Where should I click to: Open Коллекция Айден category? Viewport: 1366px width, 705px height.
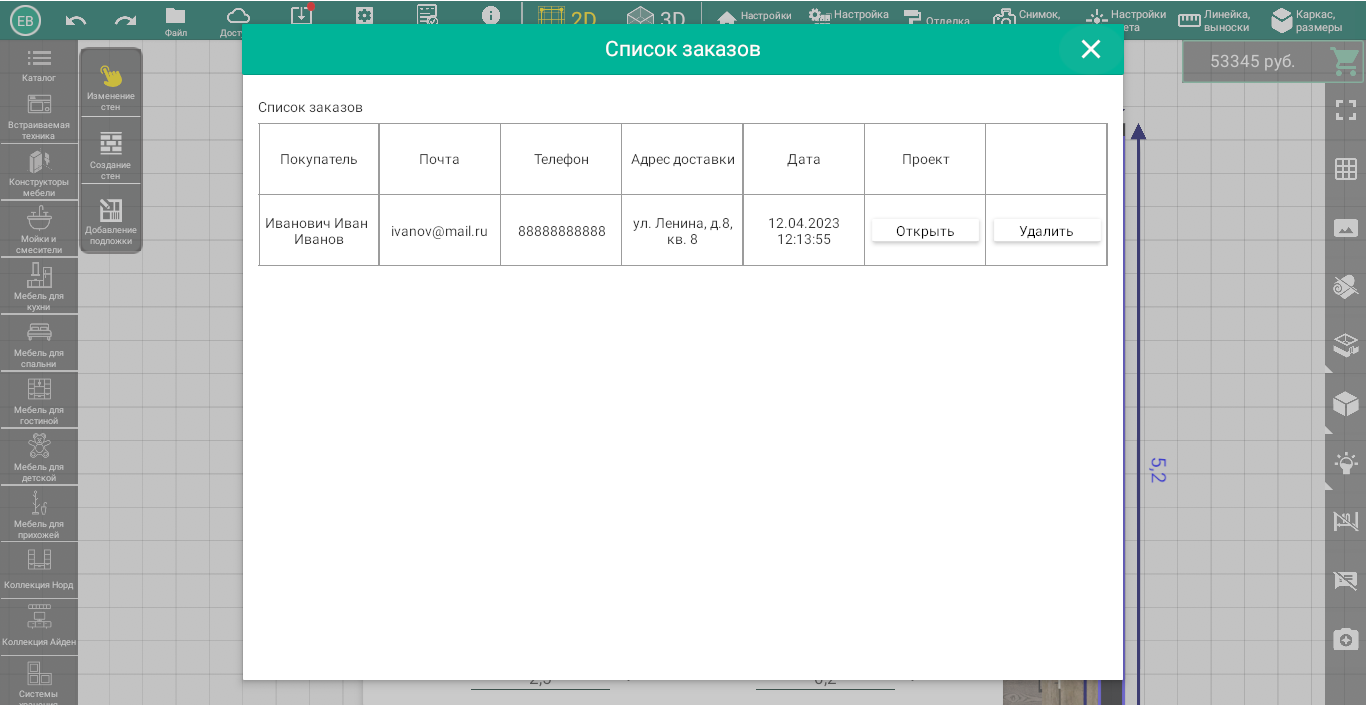(x=39, y=627)
